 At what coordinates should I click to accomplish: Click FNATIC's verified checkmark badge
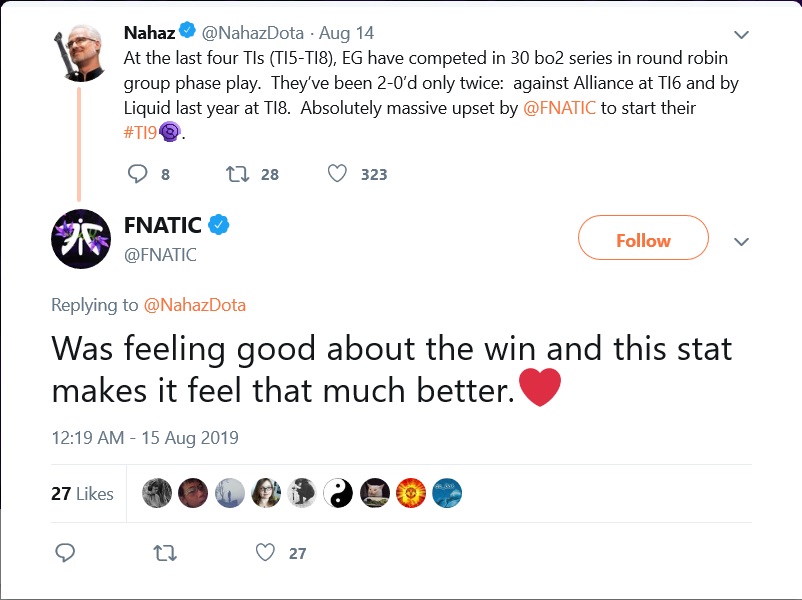[220, 225]
